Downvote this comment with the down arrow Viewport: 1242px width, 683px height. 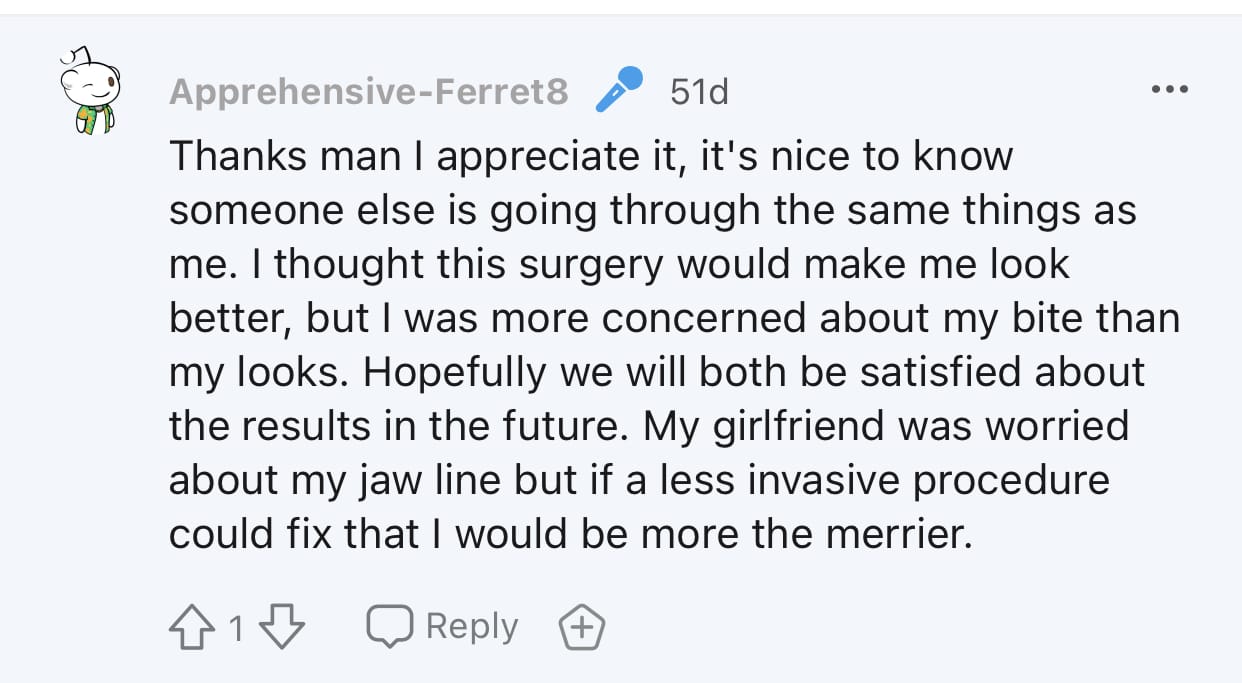(x=282, y=628)
